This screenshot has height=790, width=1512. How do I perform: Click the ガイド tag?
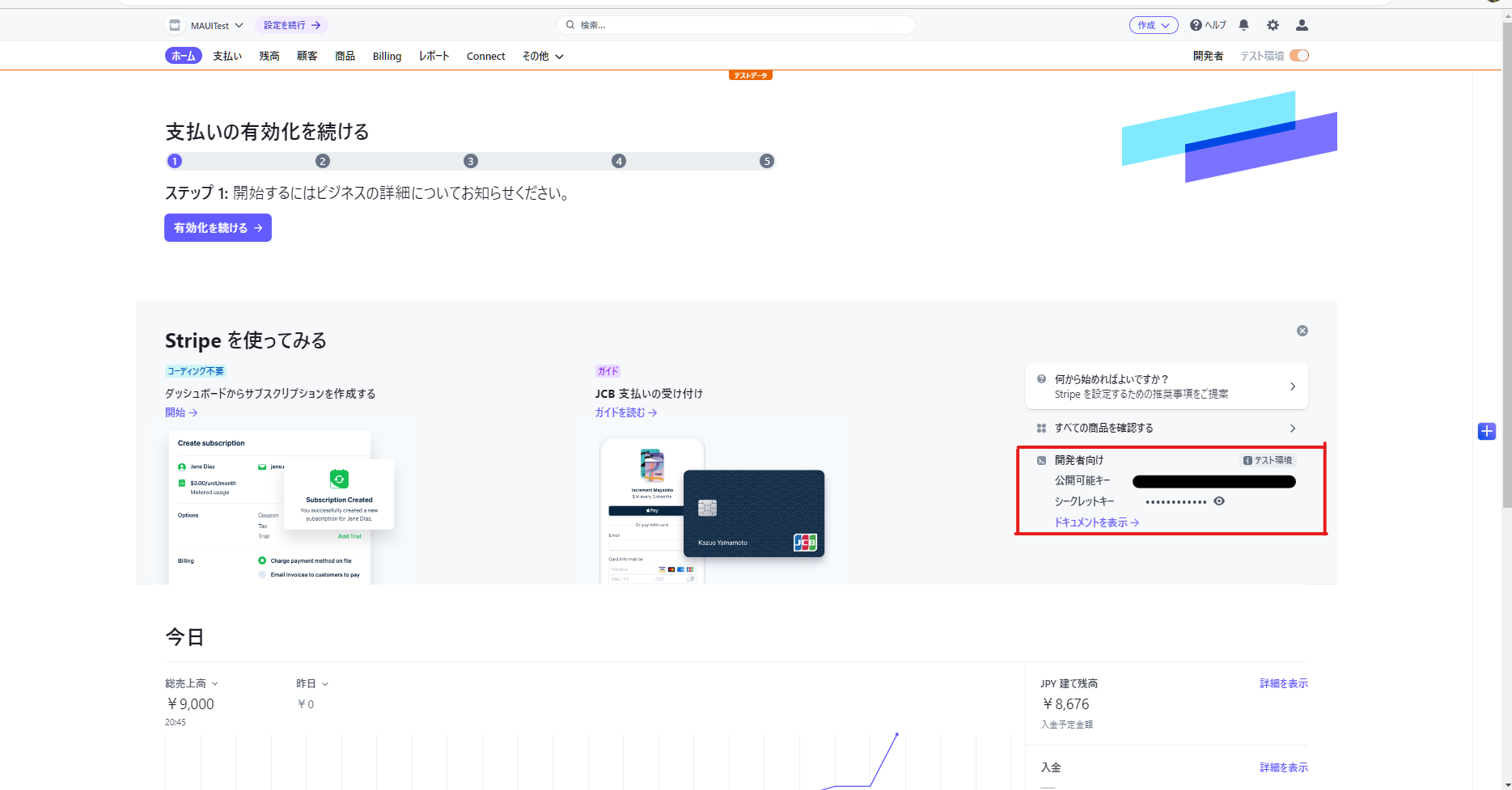point(608,371)
